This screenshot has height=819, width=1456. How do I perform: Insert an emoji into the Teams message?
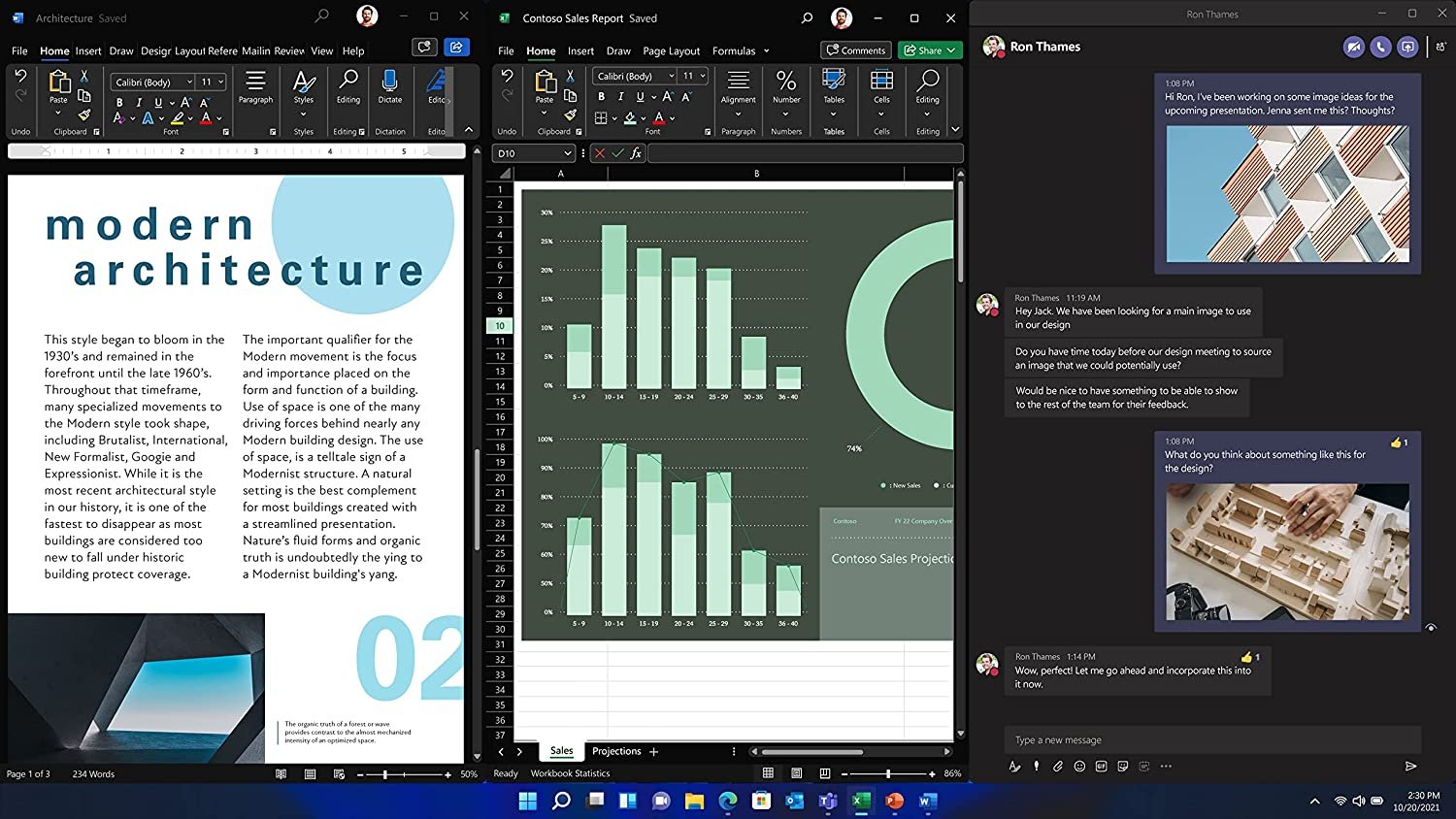(1079, 767)
